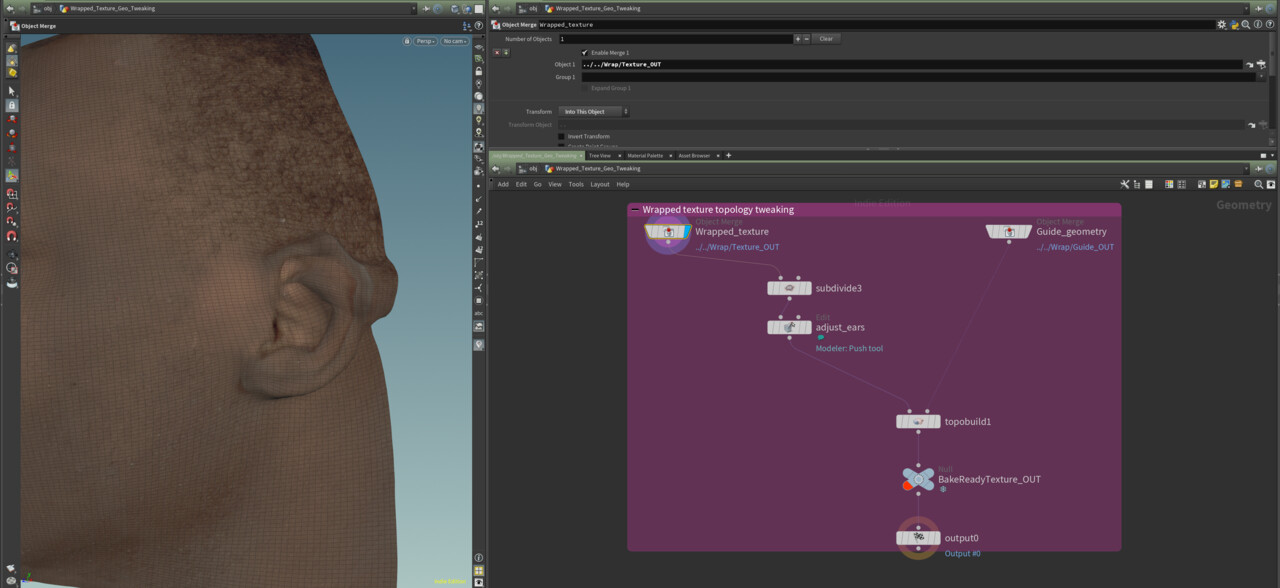
Task: Switch to the Tree View tab
Action: click(x=600, y=156)
